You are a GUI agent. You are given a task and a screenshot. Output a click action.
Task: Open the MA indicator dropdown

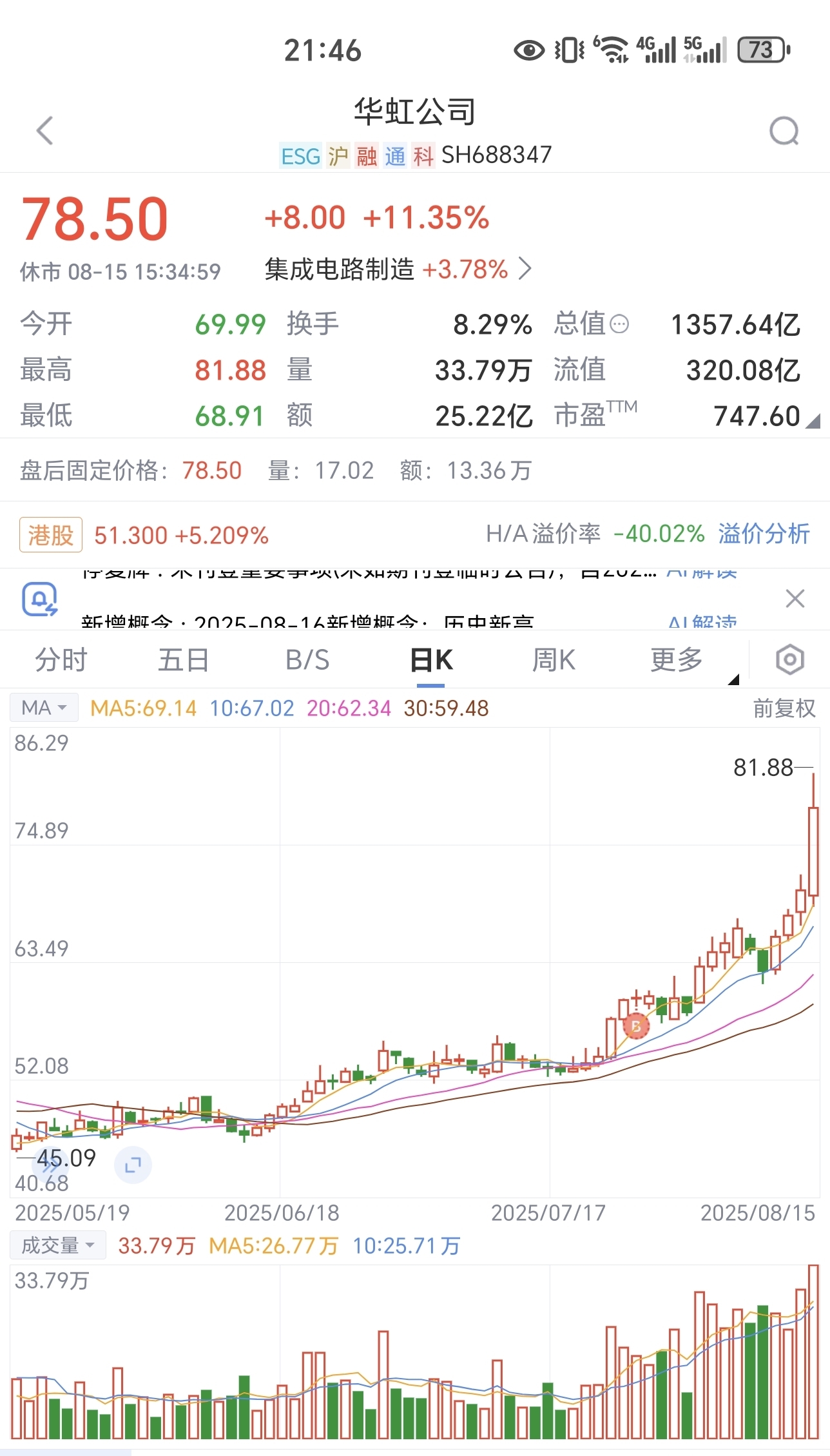(44, 708)
